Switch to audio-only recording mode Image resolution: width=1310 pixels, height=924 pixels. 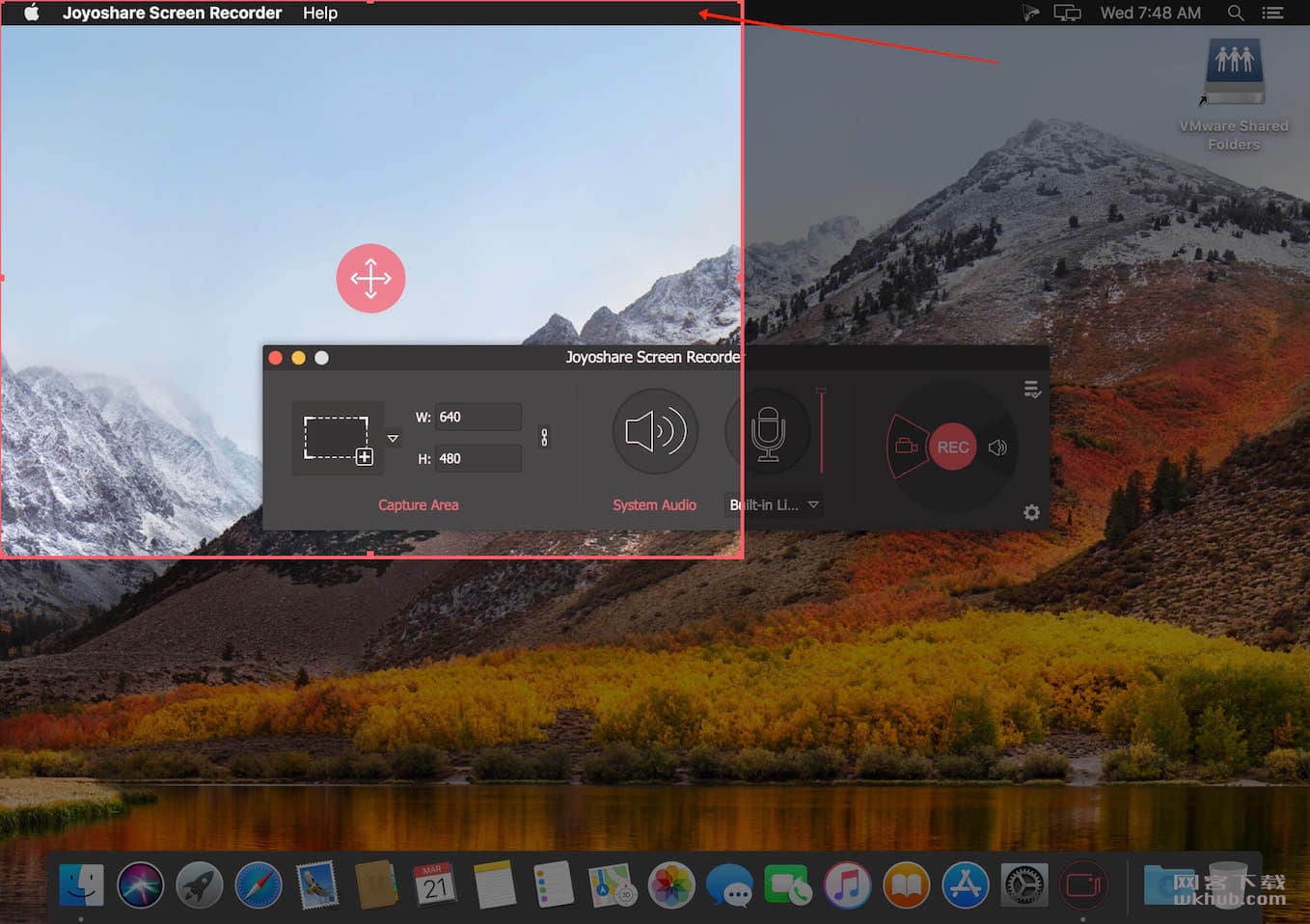tap(998, 448)
